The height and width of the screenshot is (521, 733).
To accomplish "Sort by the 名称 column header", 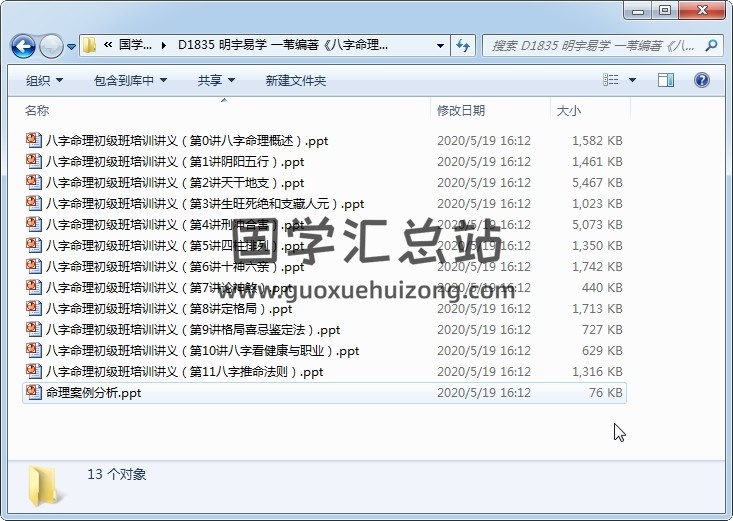I will point(37,110).
